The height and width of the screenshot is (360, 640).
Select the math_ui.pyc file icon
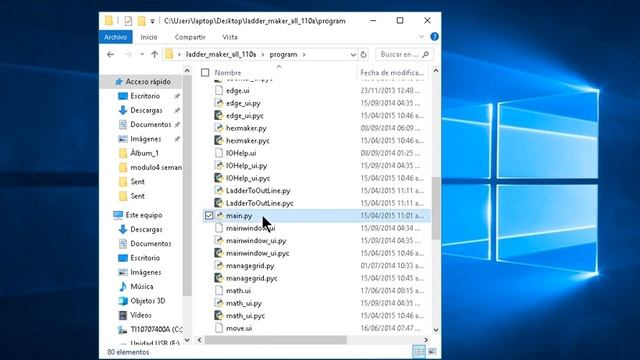coord(219,316)
